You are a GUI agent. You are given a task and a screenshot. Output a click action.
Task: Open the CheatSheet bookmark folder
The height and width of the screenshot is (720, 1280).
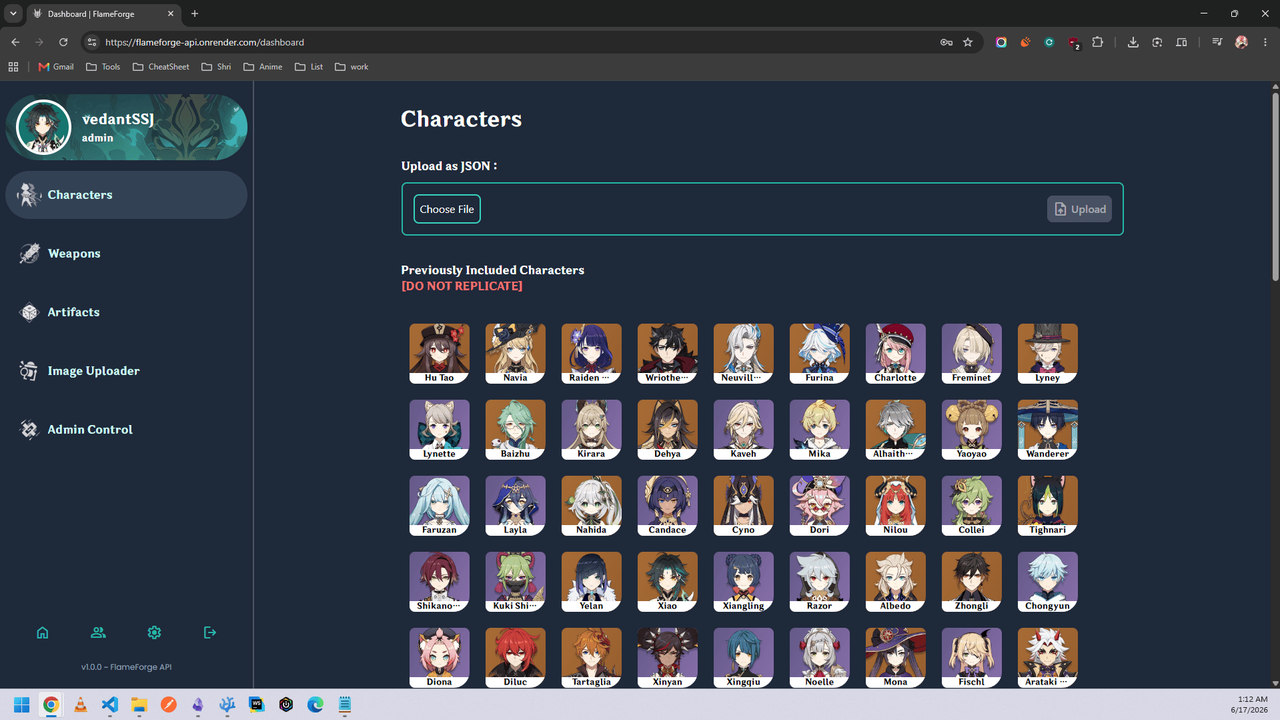(x=161, y=67)
